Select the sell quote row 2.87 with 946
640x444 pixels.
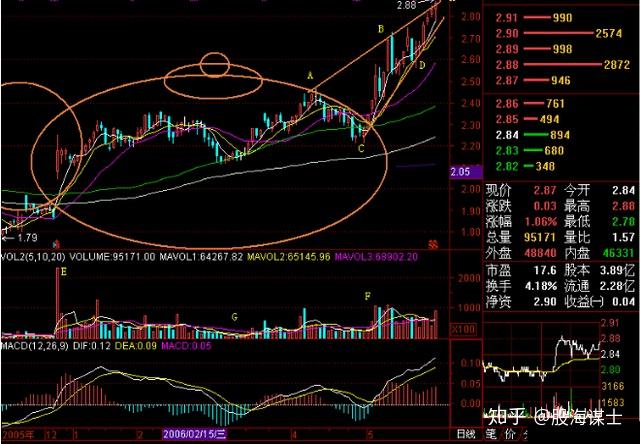534,80
